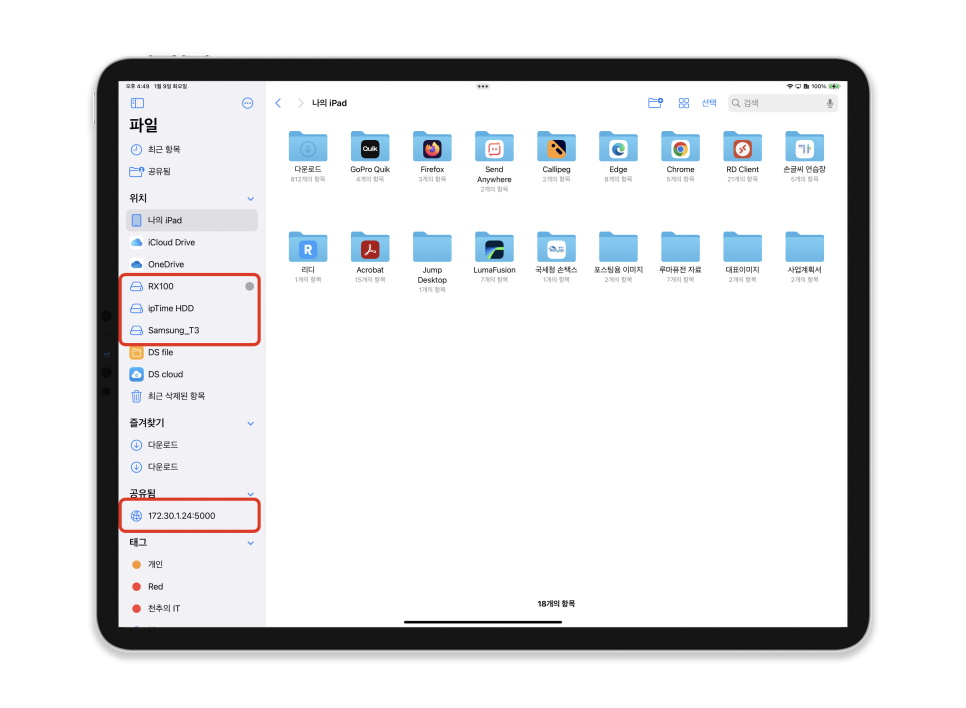Focus the 검색 search field
966x708 pixels.
point(782,103)
